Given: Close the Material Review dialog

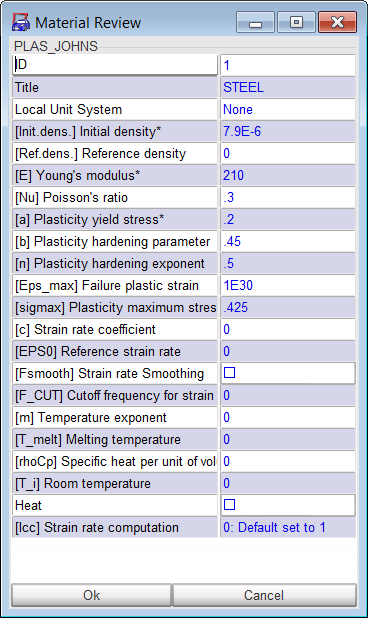Looking at the screenshot, I should click(338, 22).
